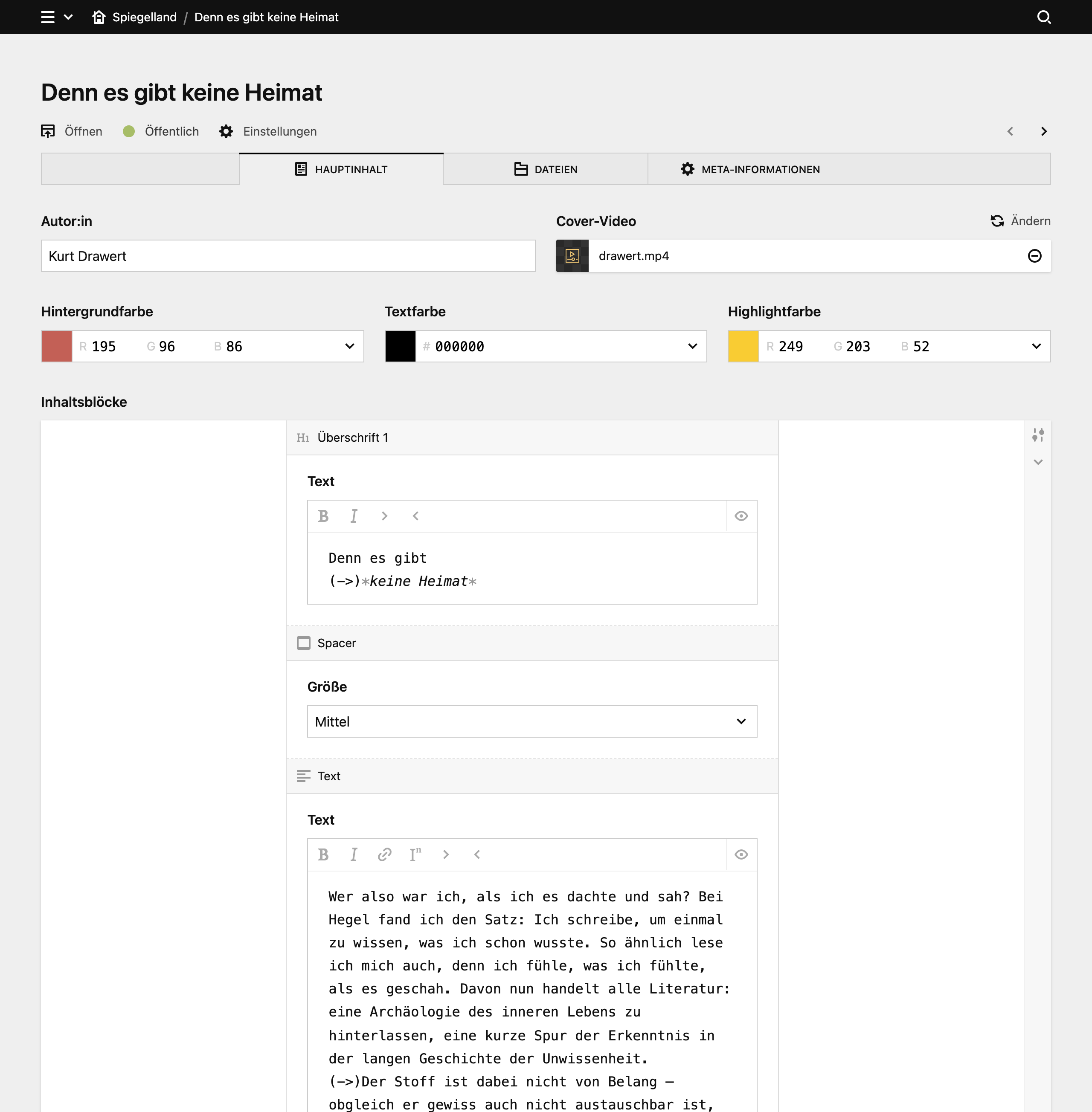Collapse the Überschrift 1 block with the chevron
The image size is (1092, 1112).
point(1038,462)
